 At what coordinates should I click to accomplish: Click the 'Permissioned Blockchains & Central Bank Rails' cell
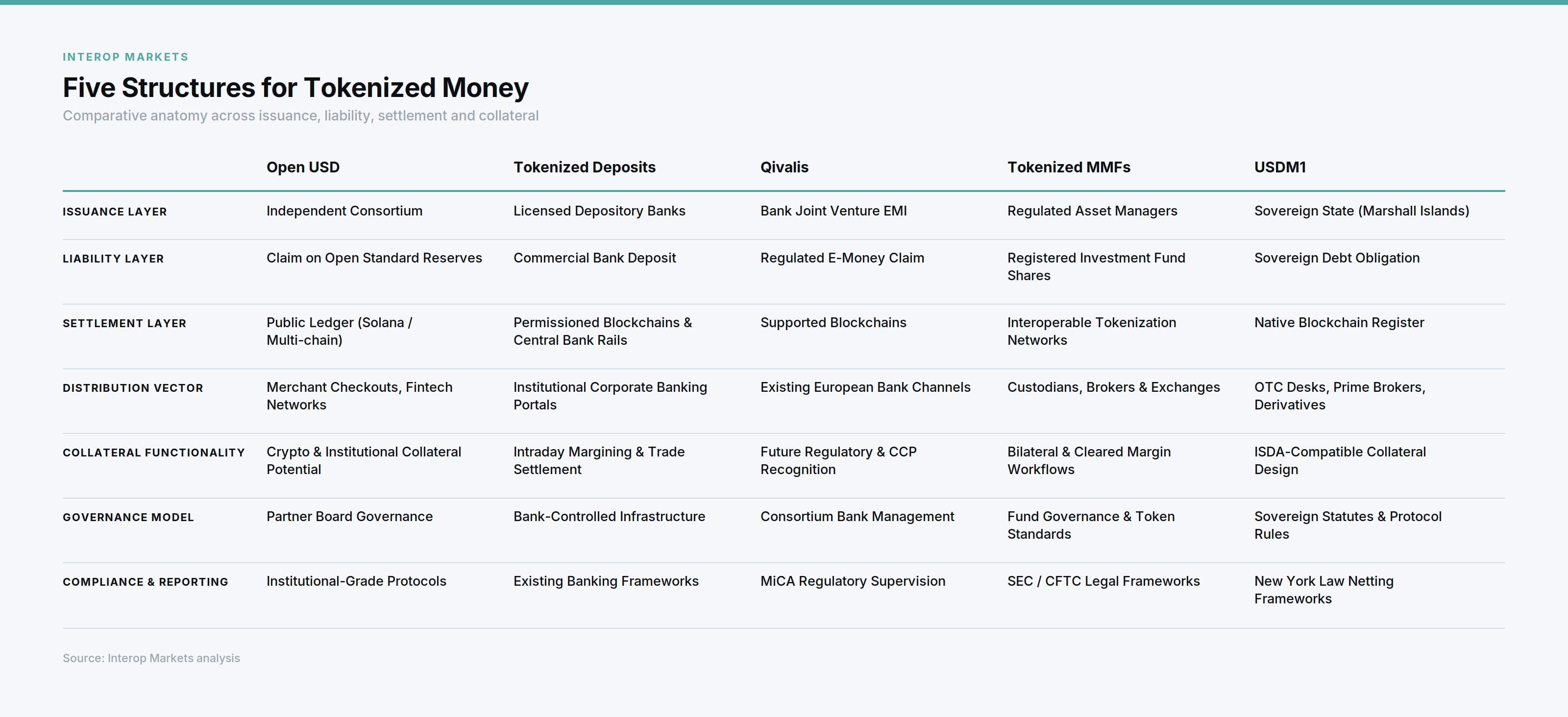click(603, 332)
